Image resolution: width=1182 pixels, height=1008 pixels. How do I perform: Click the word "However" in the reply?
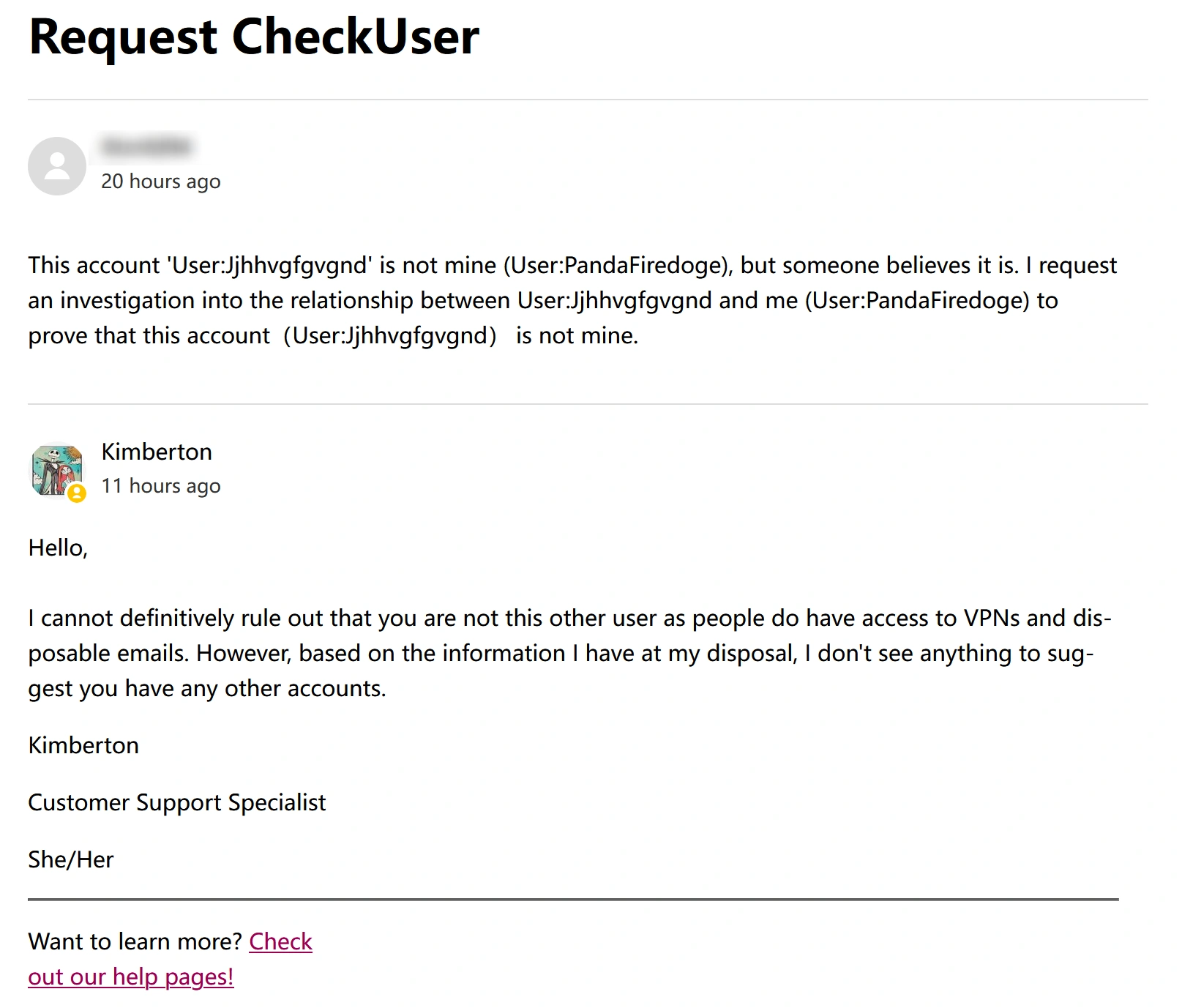click(243, 653)
